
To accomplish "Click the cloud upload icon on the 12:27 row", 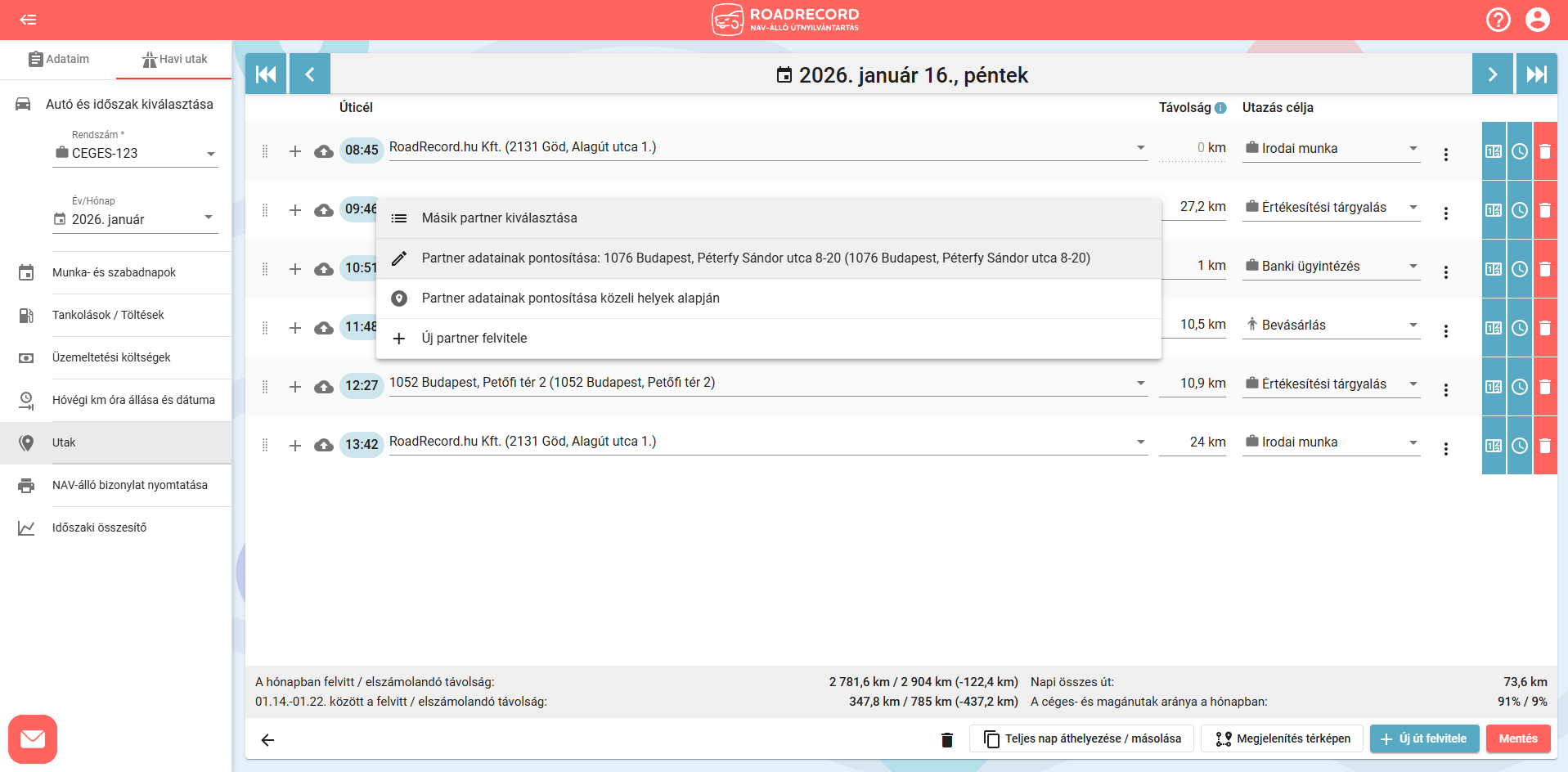I will click(324, 387).
